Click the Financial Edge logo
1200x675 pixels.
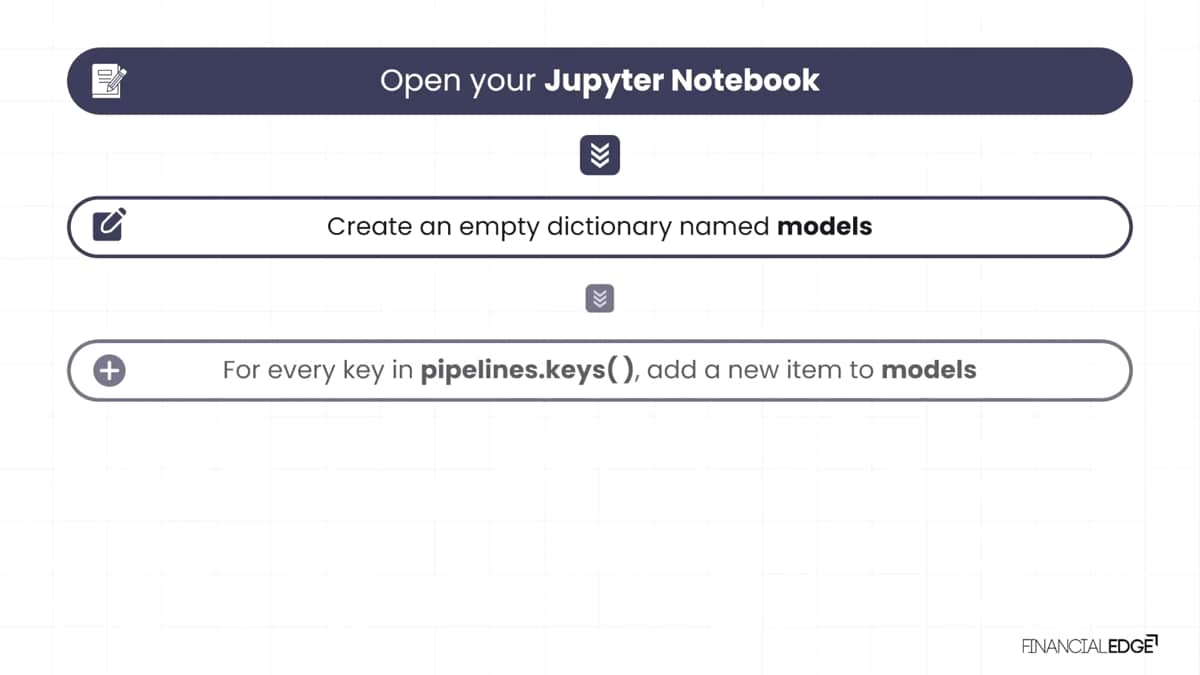point(1089,645)
